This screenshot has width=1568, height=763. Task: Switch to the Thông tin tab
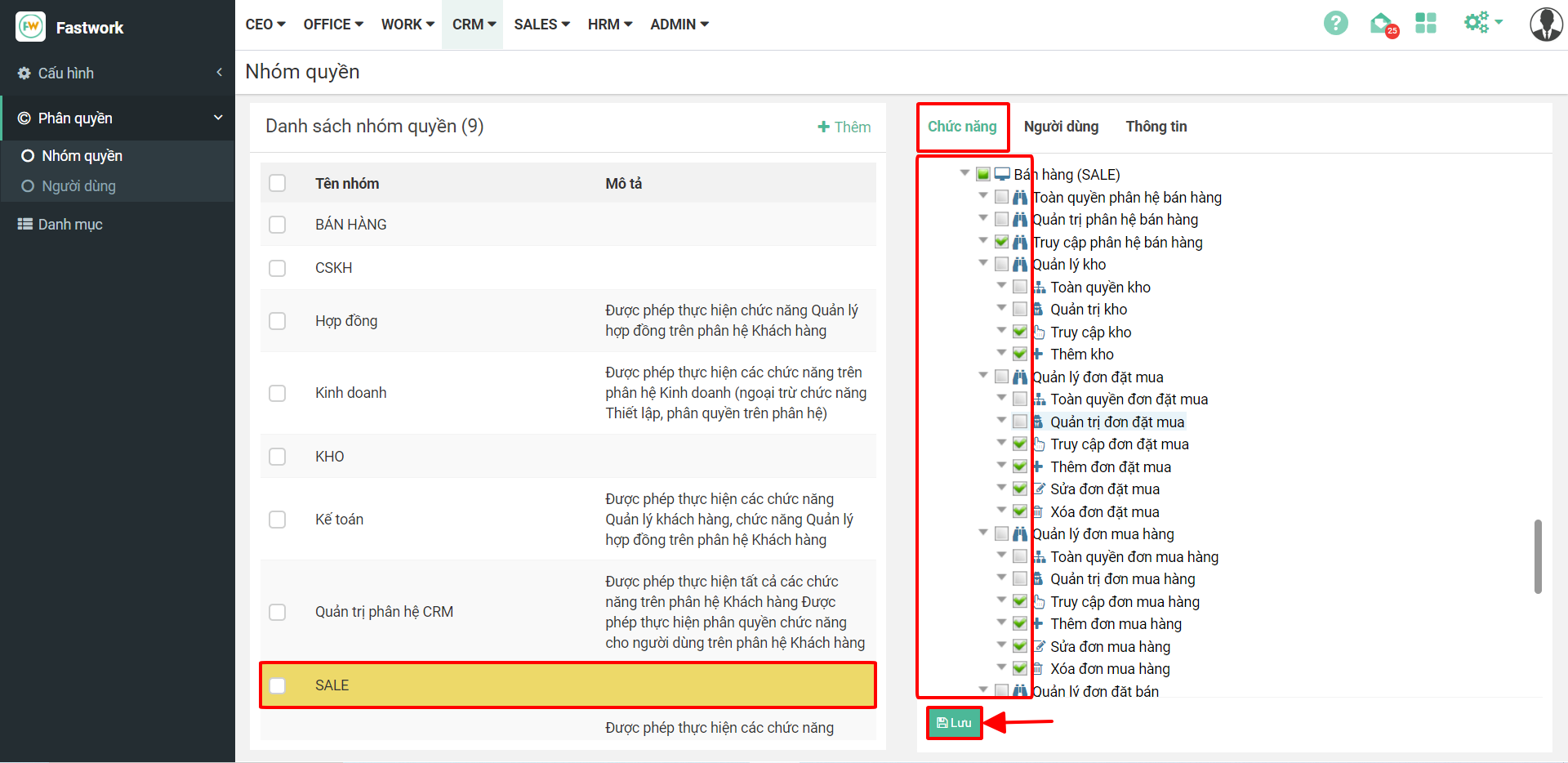(1156, 127)
